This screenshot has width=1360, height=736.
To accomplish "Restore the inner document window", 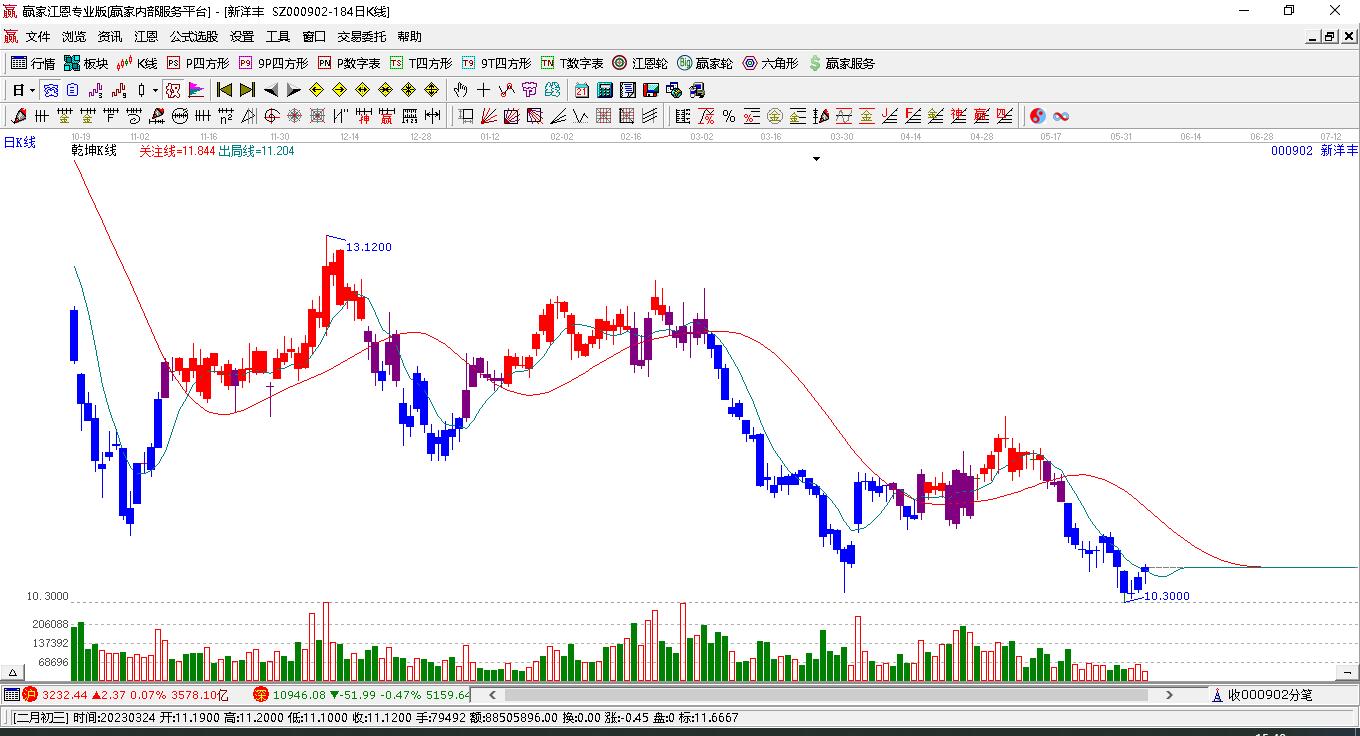I will click(1329, 37).
